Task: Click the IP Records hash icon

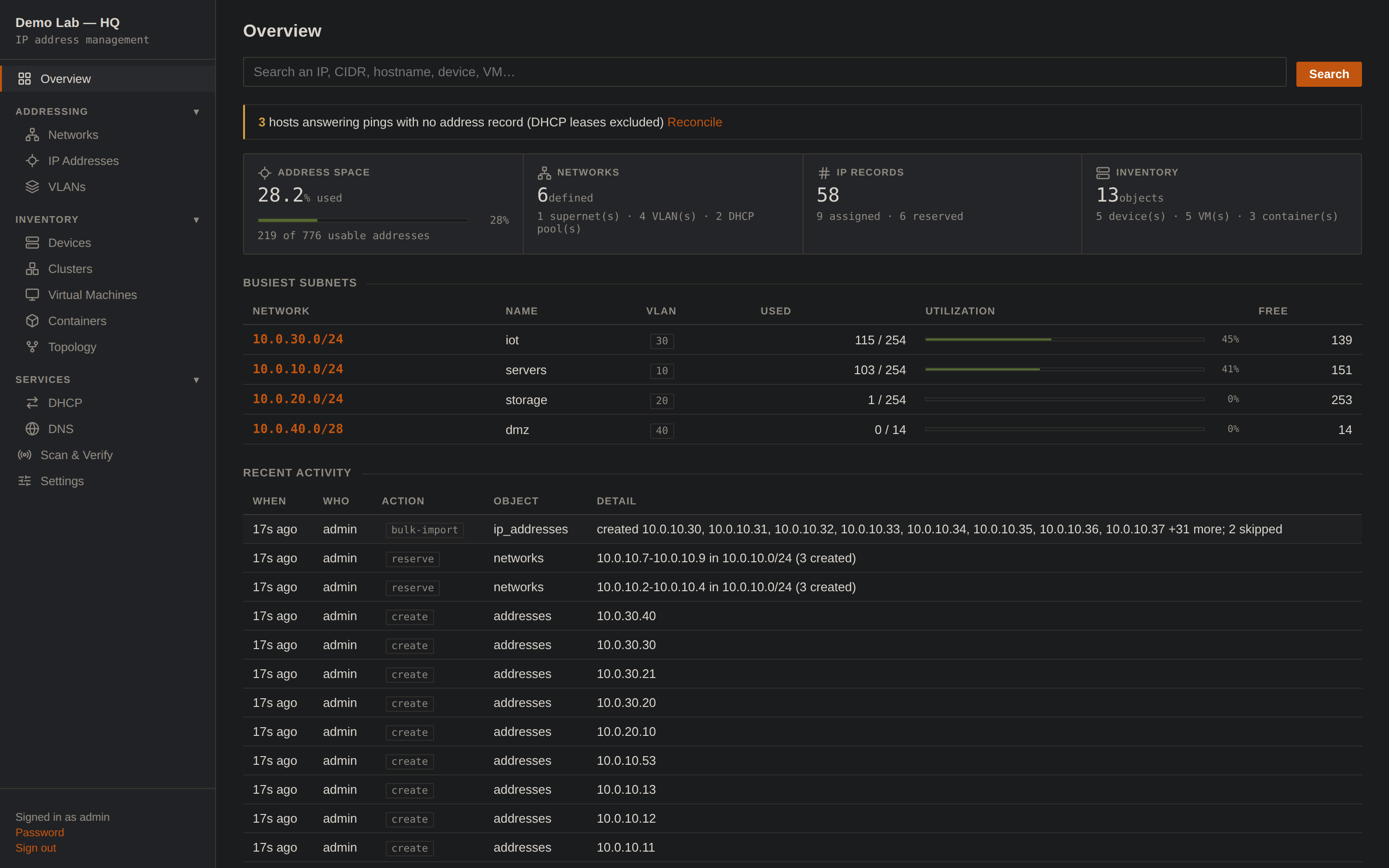Action: click(824, 173)
